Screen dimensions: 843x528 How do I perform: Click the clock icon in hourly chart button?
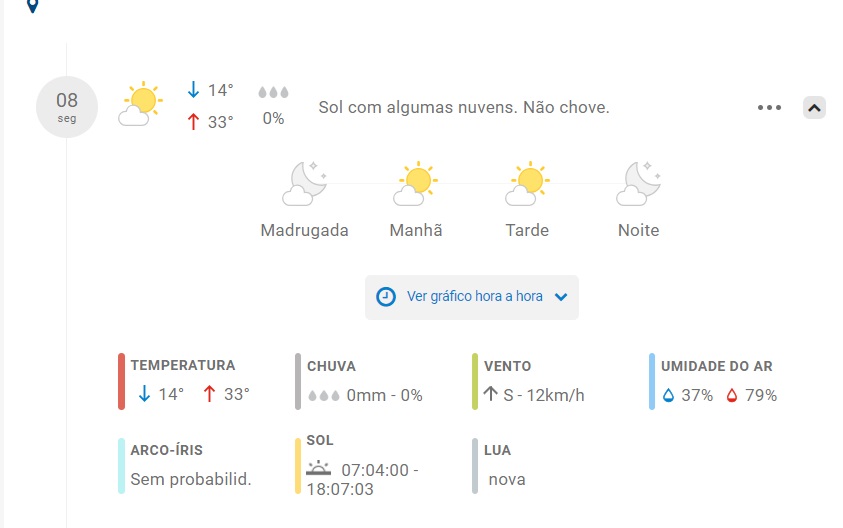(x=385, y=297)
